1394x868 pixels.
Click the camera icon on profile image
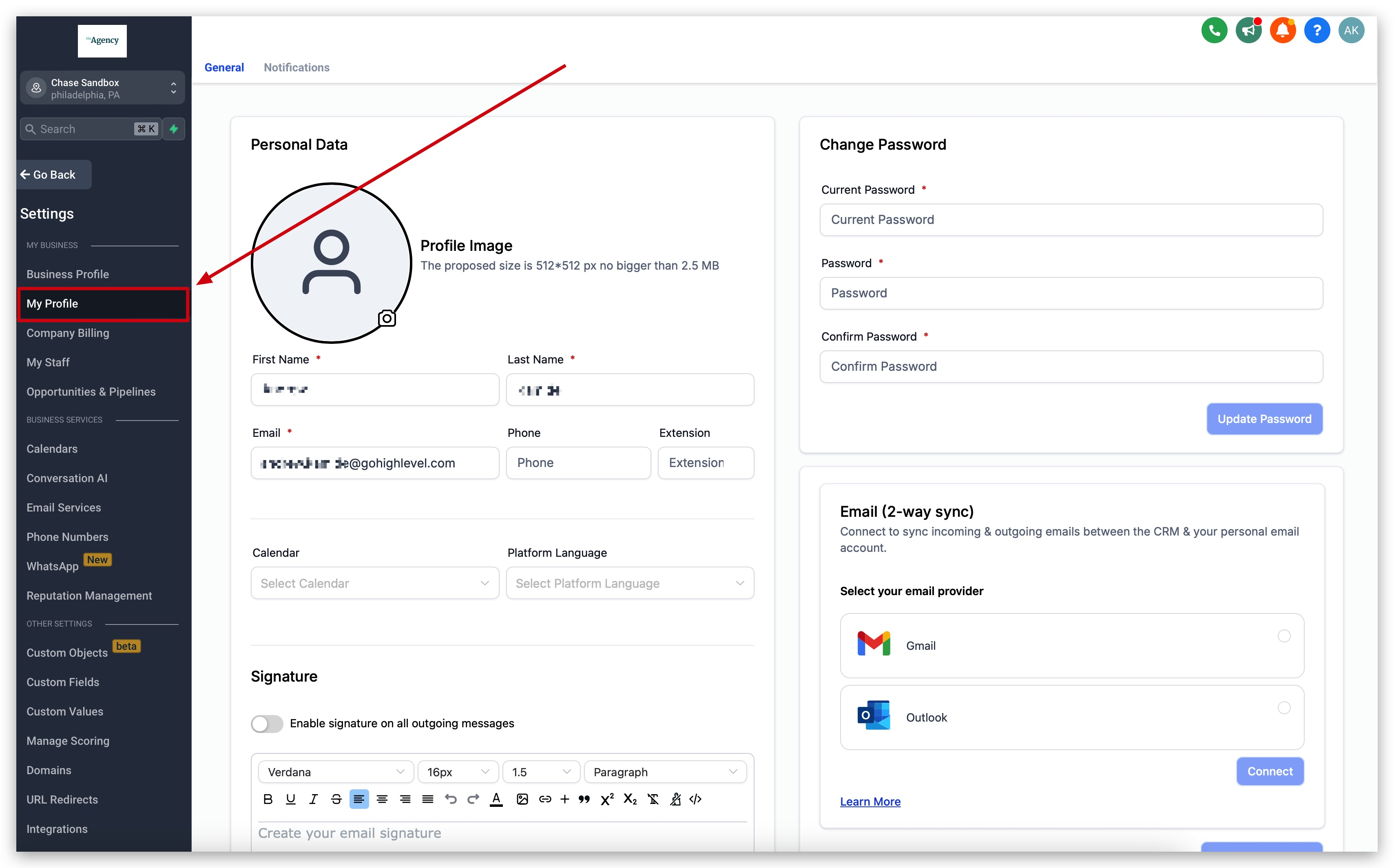[x=387, y=318]
